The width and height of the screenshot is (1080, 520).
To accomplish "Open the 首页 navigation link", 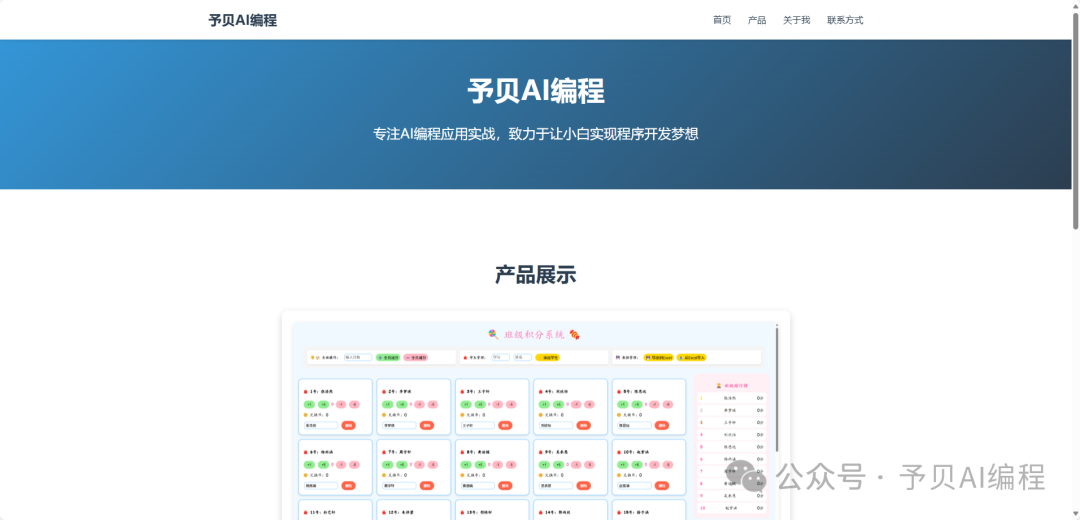I will click(722, 20).
